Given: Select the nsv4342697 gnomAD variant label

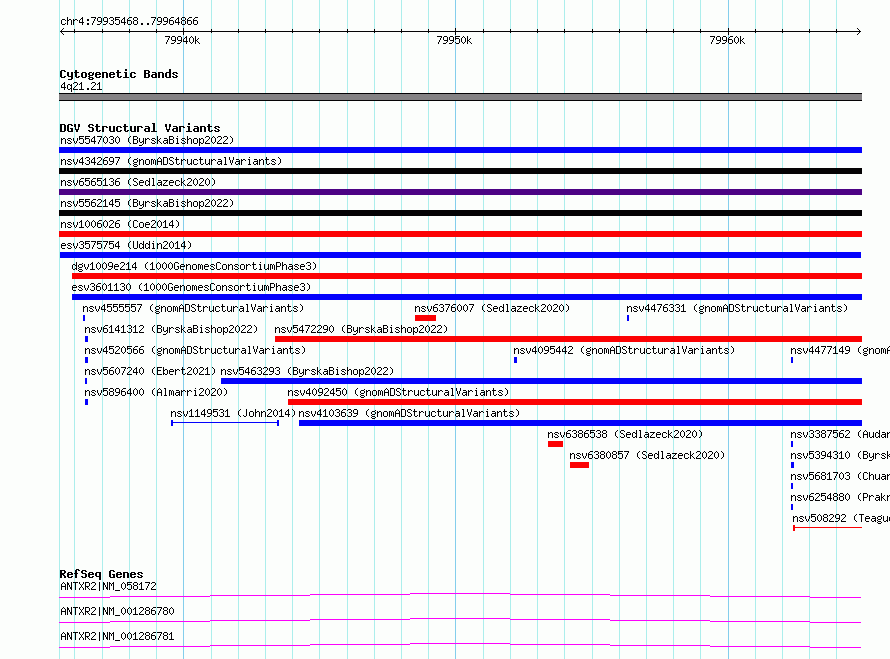Looking at the screenshot, I should tap(171, 161).
